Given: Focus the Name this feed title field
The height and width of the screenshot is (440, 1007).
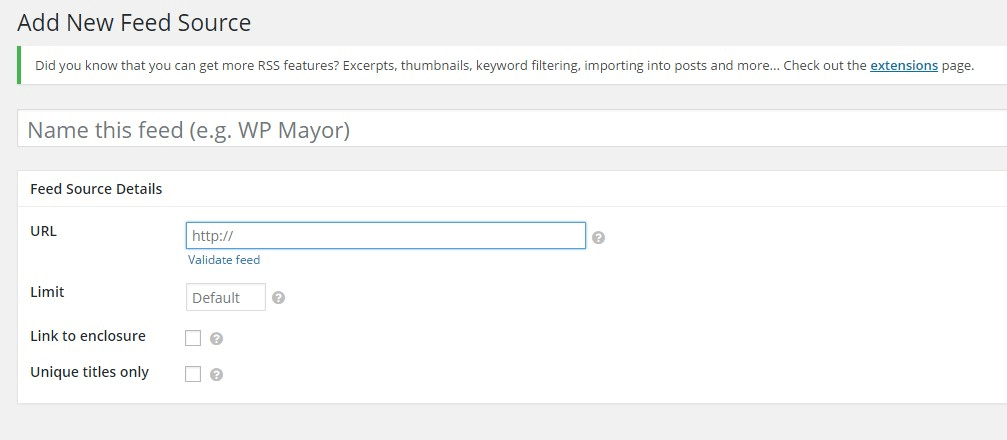Looking at the screenshot, I should [x=500, y=130].
